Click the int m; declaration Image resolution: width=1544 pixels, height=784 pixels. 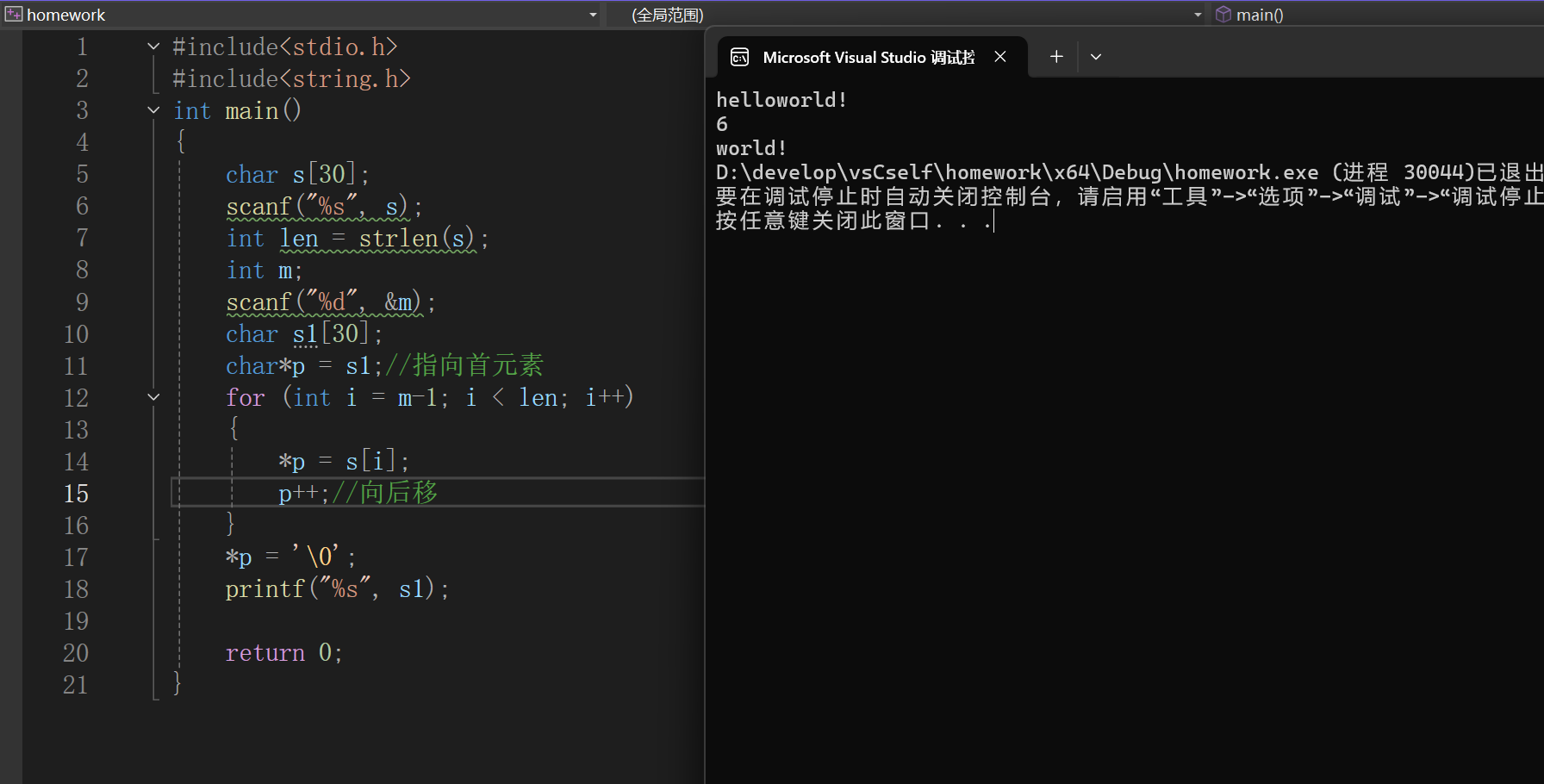click(x=264, y=271)
